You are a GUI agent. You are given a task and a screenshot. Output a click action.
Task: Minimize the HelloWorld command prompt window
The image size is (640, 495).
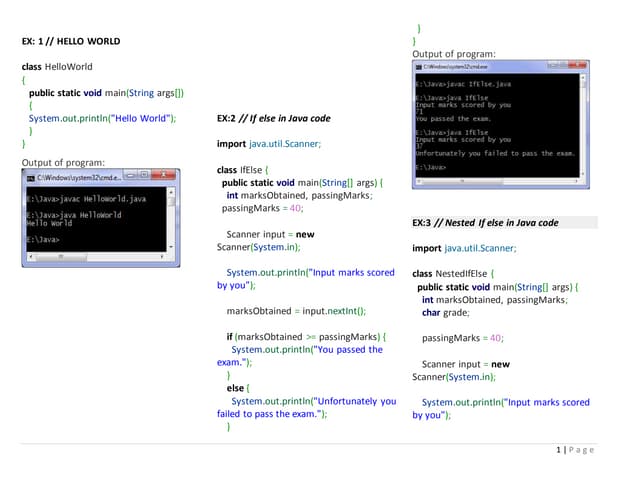[132, 177]
